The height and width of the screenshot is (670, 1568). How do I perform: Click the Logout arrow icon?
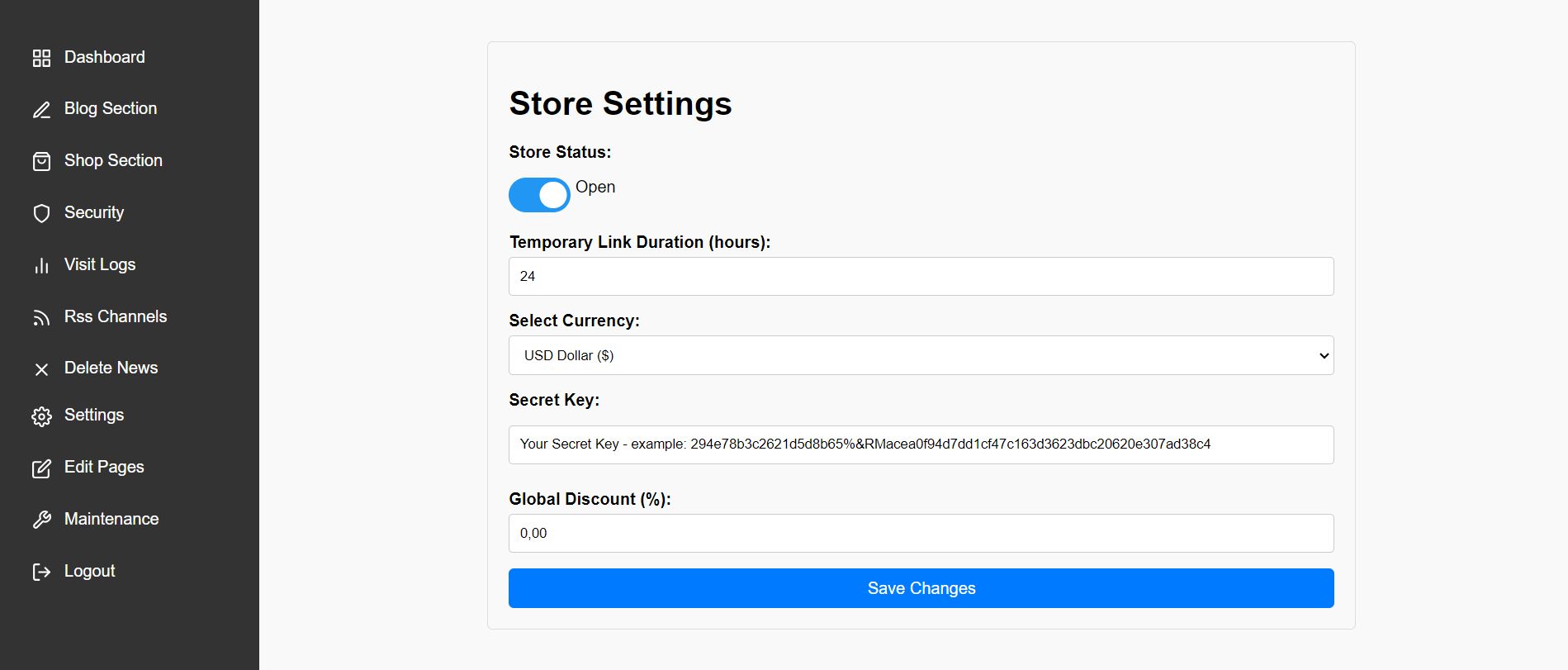point(41,572)
